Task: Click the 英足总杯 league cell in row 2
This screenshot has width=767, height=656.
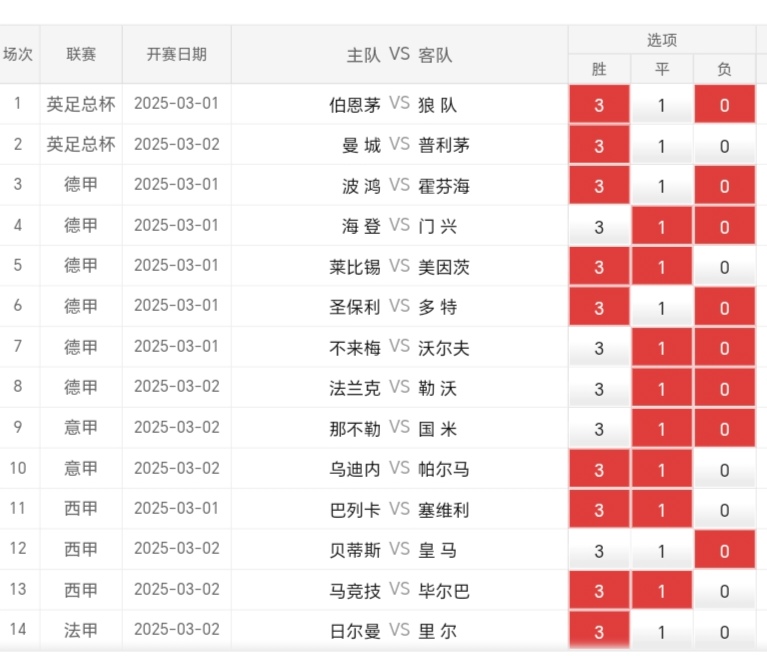Action: pyautogui.click(x=81, y=144)
